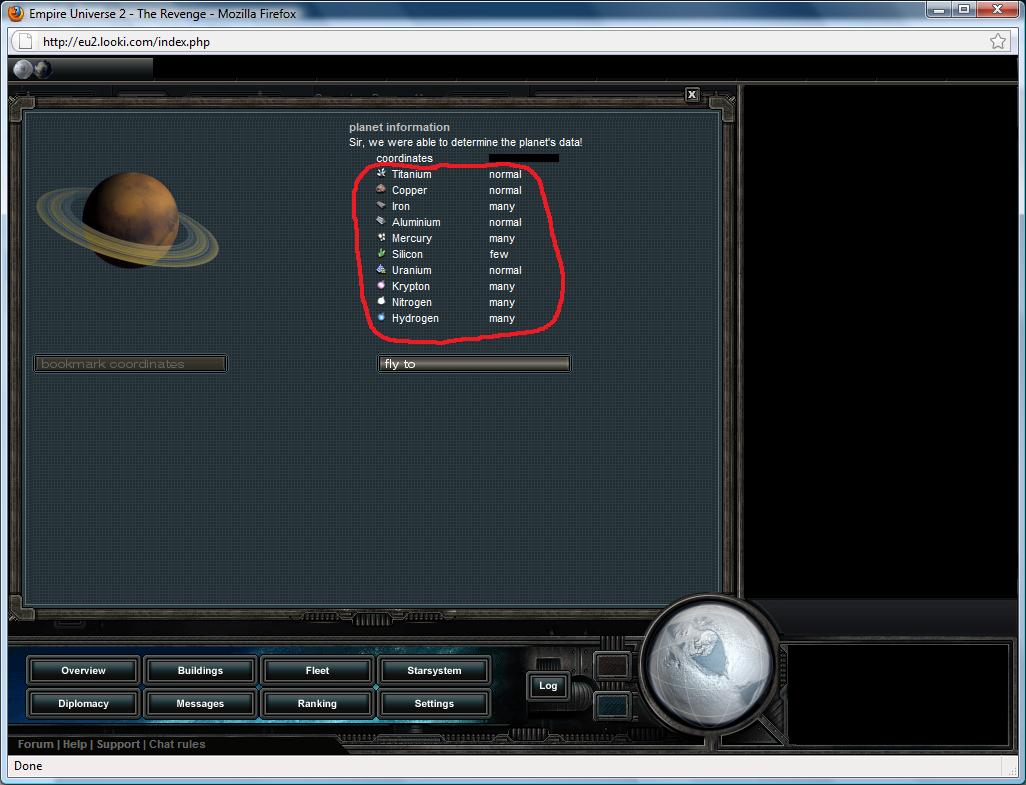1026x785 pixels.
Task: Click the Nitrogen resource icon
Action: coord(381,302)
